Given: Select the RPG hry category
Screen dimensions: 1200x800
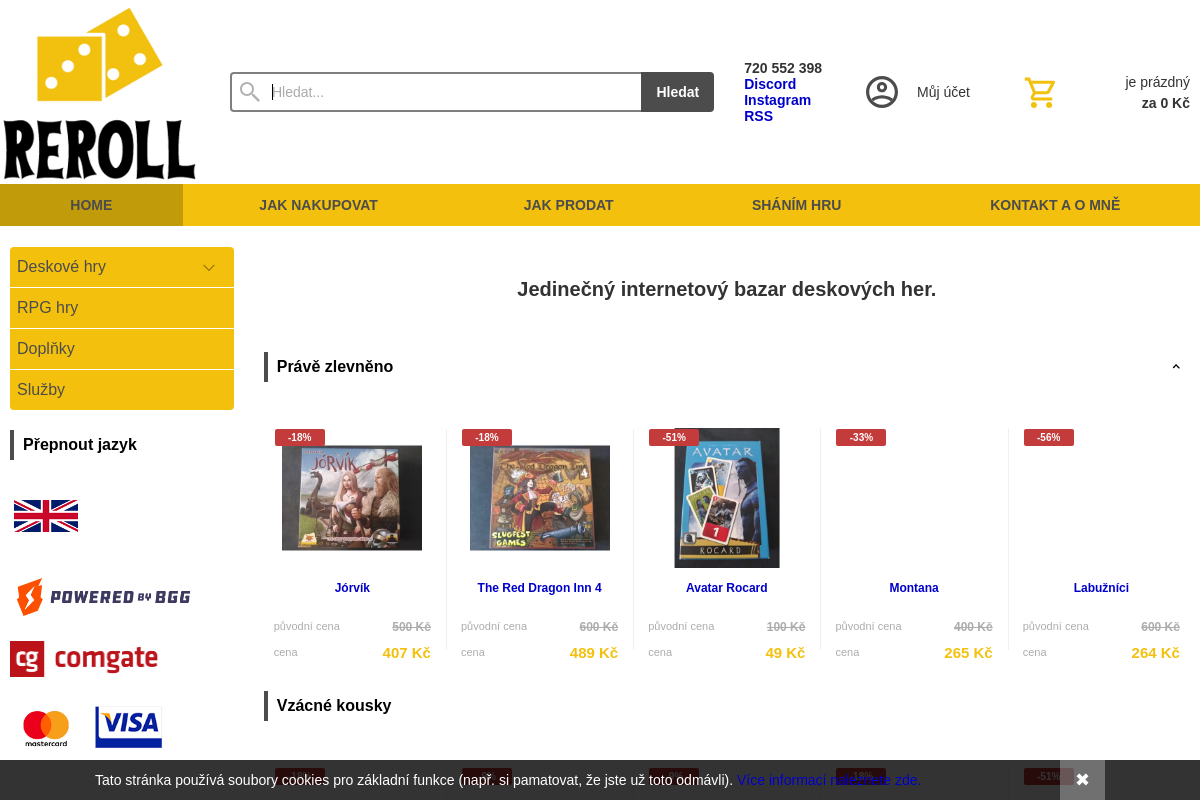Looking at the screenshot, I should pyautogui.click(x=122, y=308).
